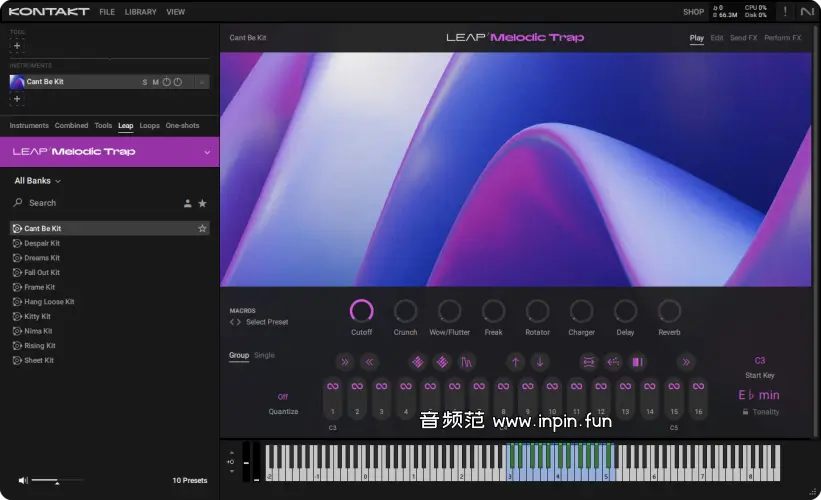This screenshot has height=500, width=821.
Task: Click the pitch down arrow icon
Action: [x=540, y=362]
